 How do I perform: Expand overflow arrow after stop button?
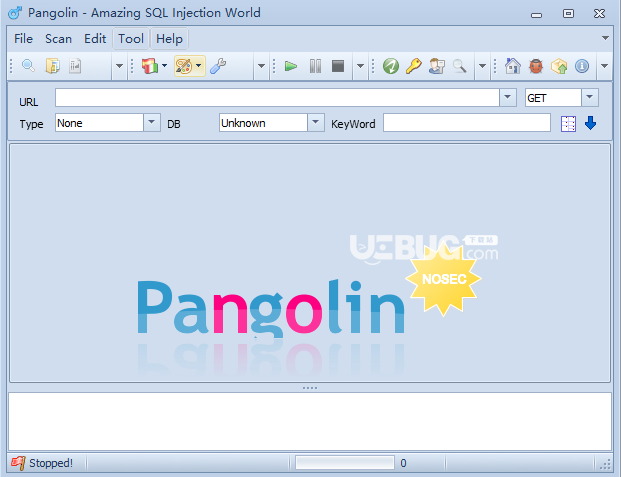[360, 66]
